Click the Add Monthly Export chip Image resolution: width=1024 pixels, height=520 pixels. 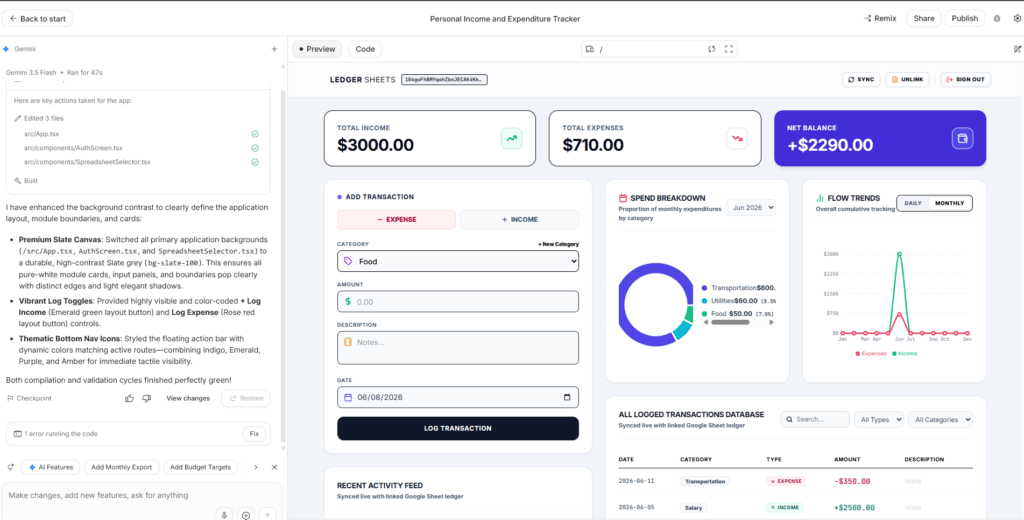click(x=121, y=467)
